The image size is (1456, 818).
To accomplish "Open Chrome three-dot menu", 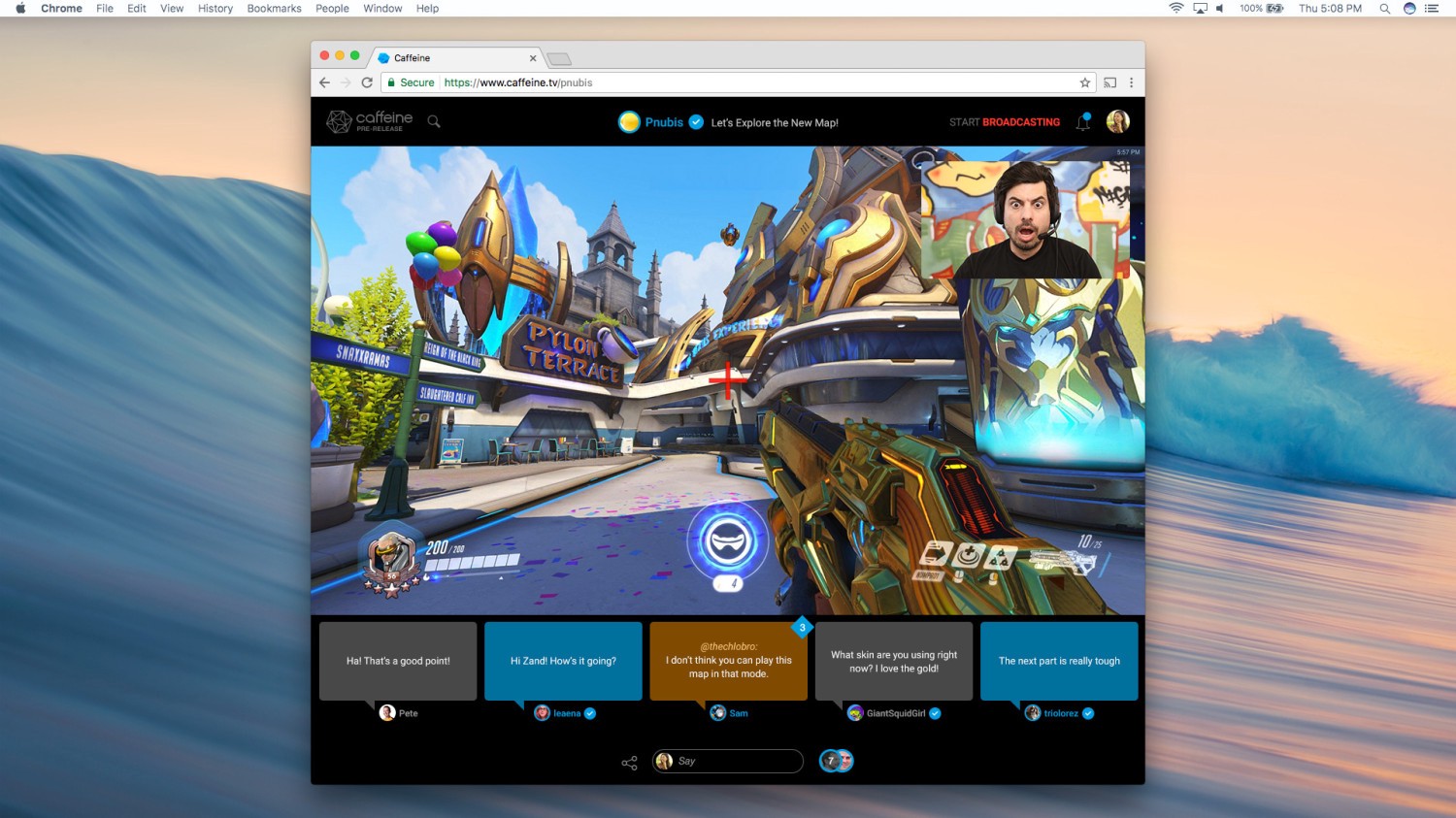I will [x=1131, y=82].
